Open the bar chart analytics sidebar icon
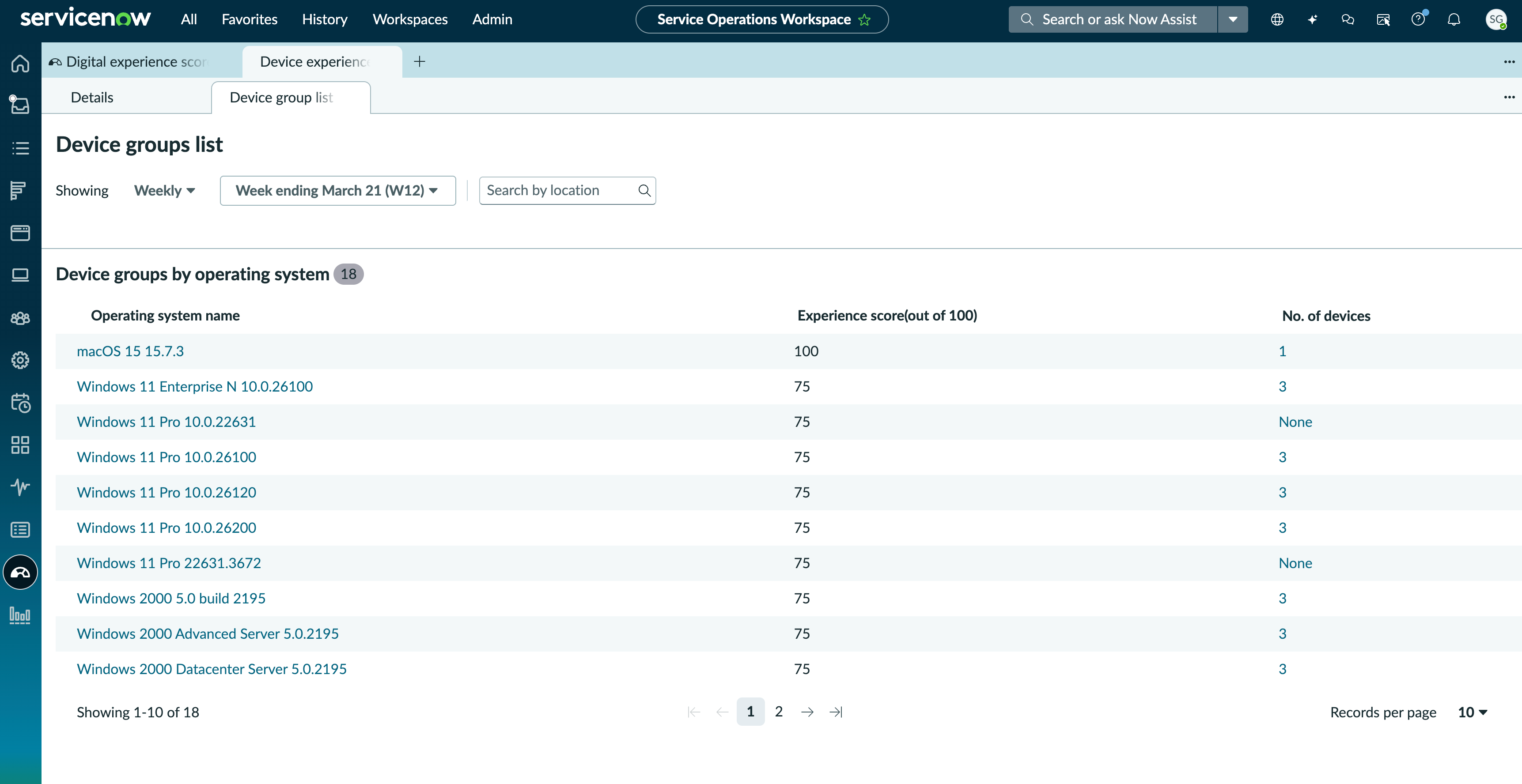This screenshot has height=784, width=1522. point(20,615)
